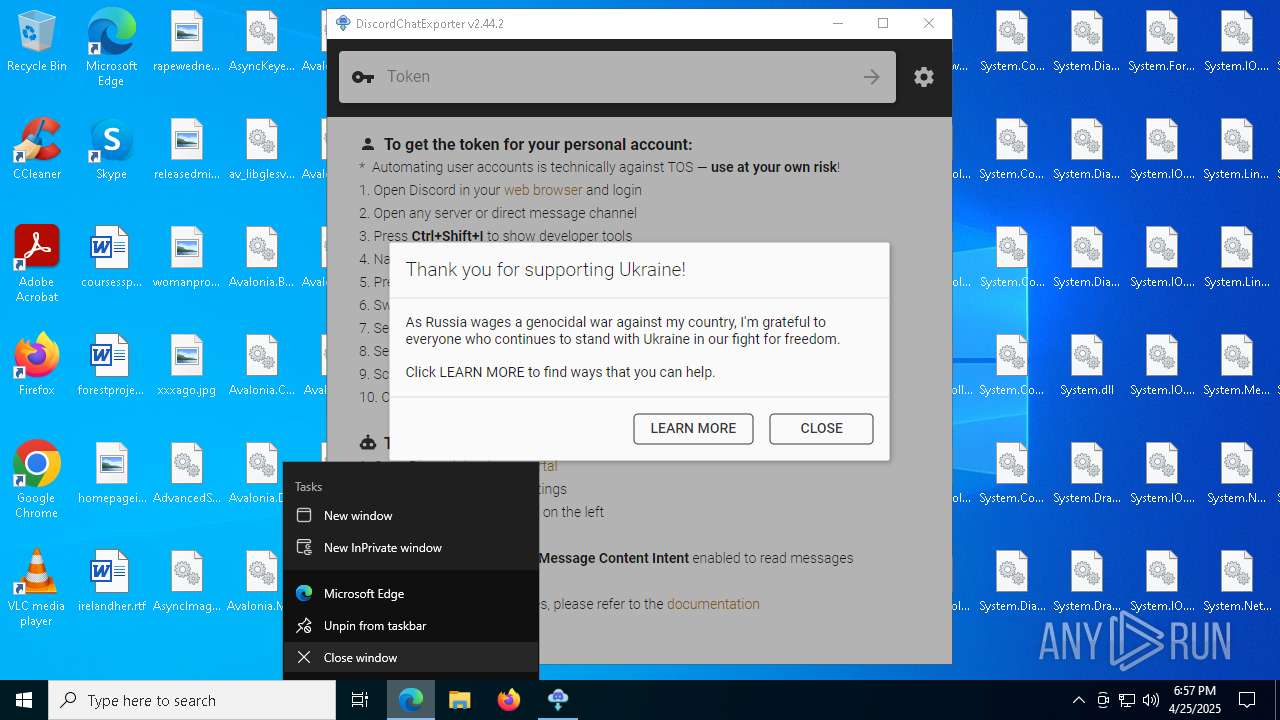Select System.Net desktop file icon
1280x720 pixels.
1237,581
